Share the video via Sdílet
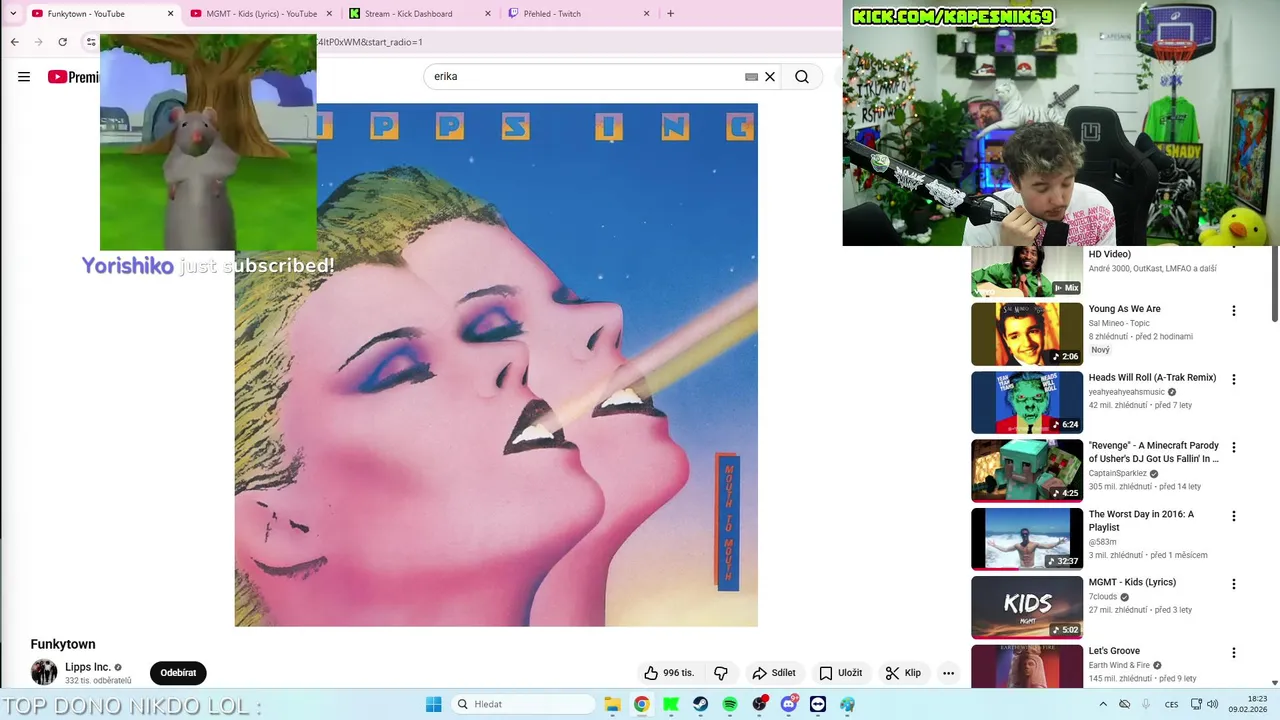 pos(774,673)
